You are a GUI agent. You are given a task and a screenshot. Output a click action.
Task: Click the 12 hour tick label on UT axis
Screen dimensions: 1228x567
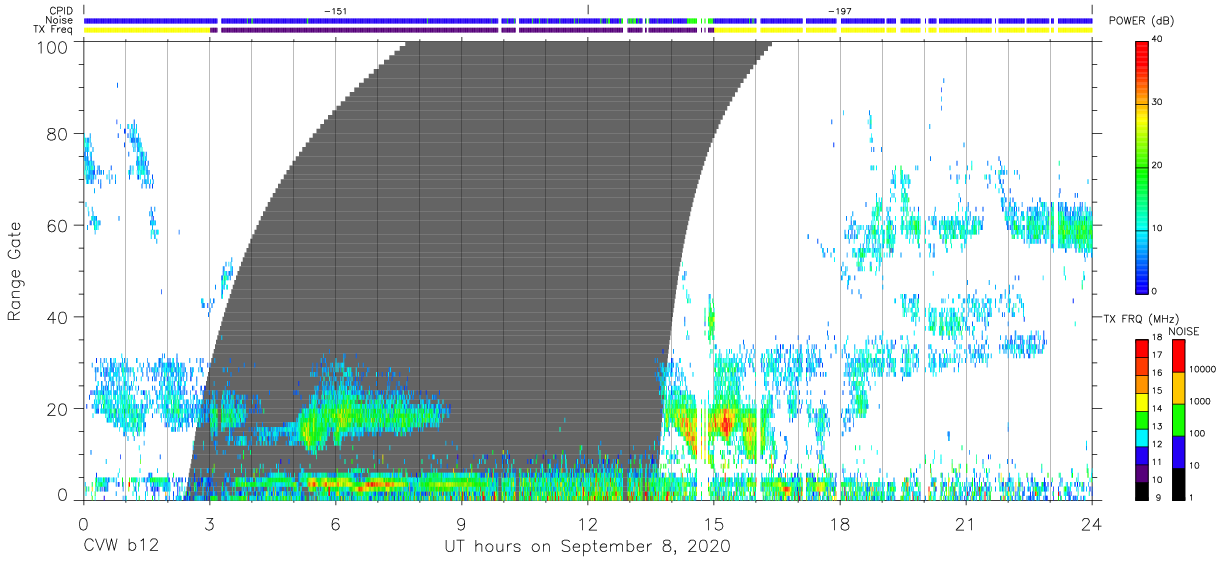tap(588, 524)
